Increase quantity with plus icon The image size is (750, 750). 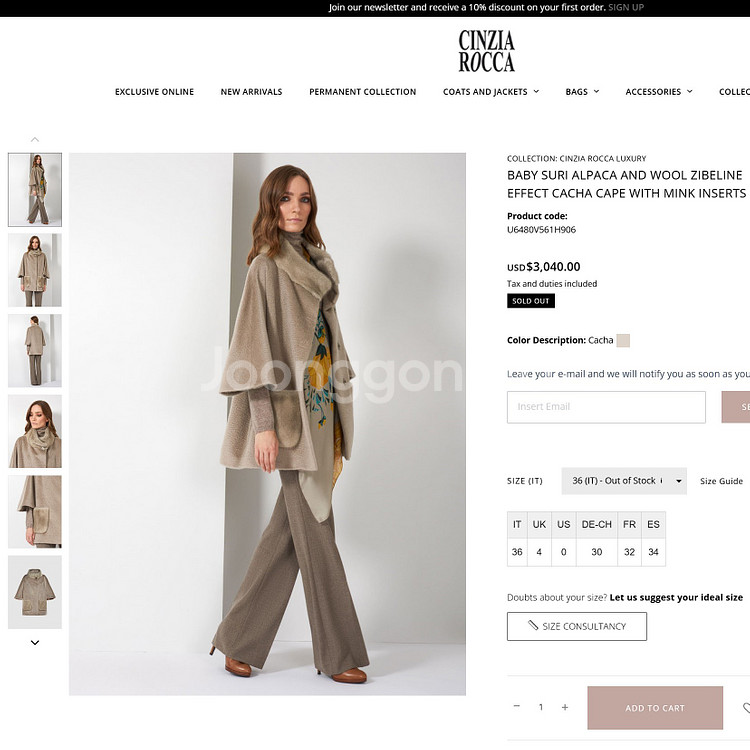point(565,707)
